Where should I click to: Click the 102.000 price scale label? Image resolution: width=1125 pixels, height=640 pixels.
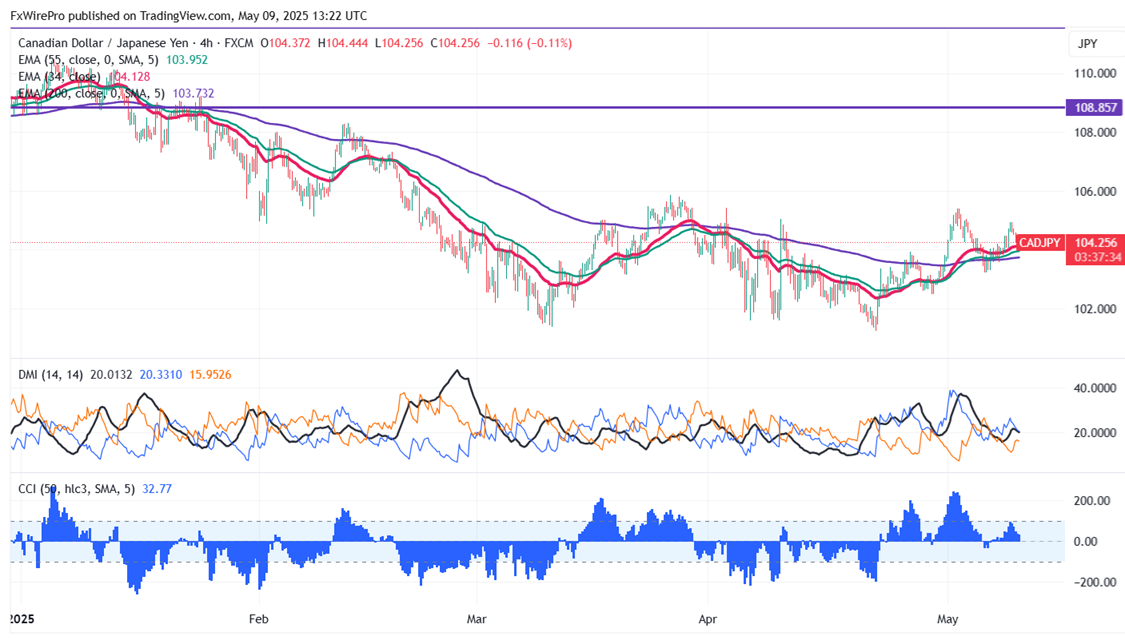pyautogui.click(x=1095, y=309)
